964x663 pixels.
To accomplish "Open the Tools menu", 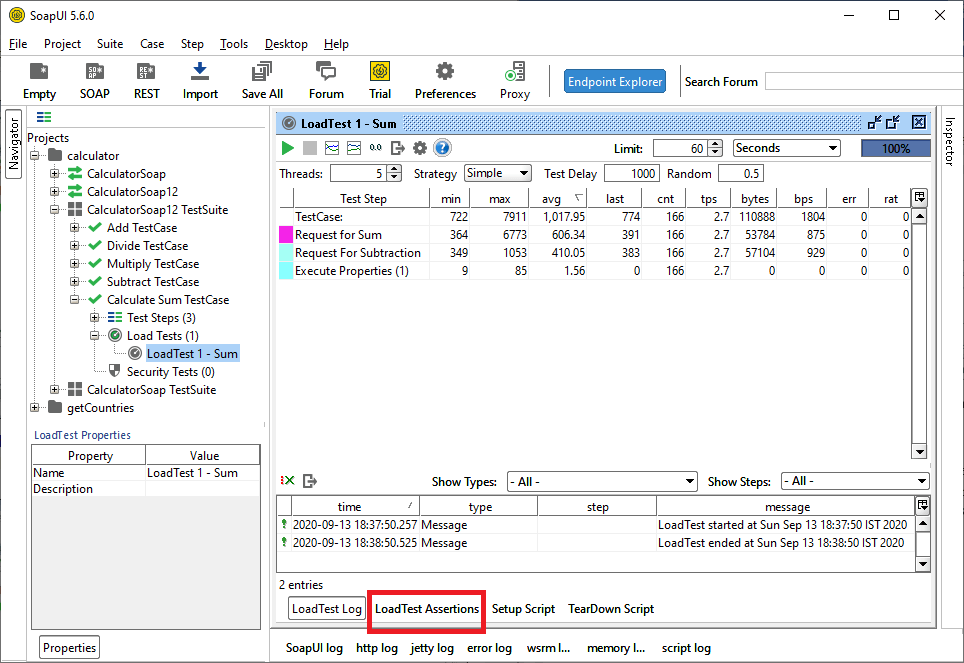I will click(233, 44).
